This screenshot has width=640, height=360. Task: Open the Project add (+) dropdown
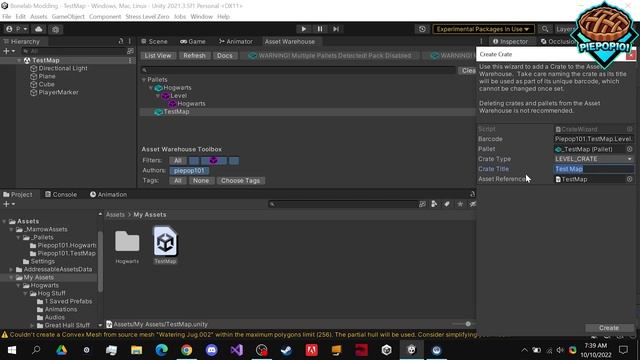click(9, 204)
